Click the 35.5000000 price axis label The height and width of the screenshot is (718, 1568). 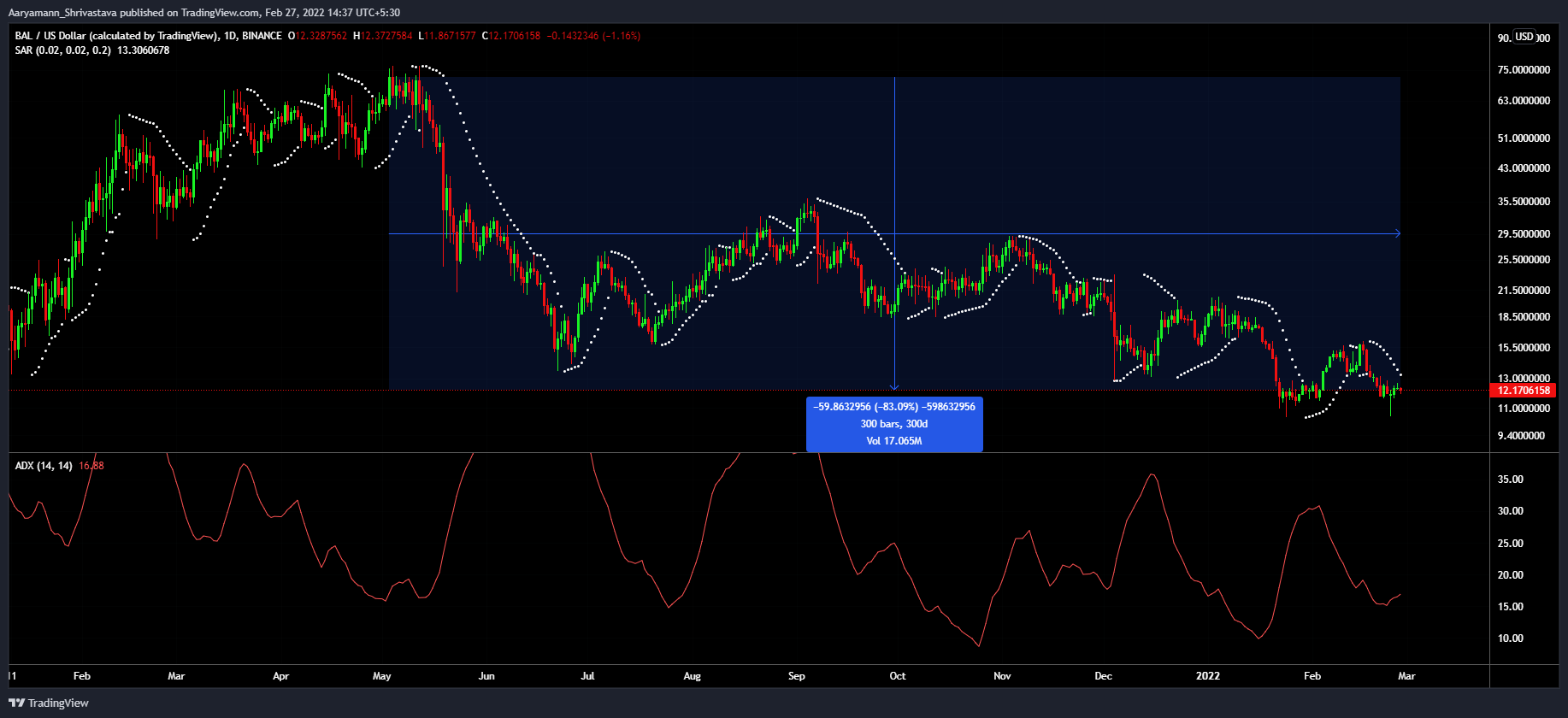pos(1524,202)
